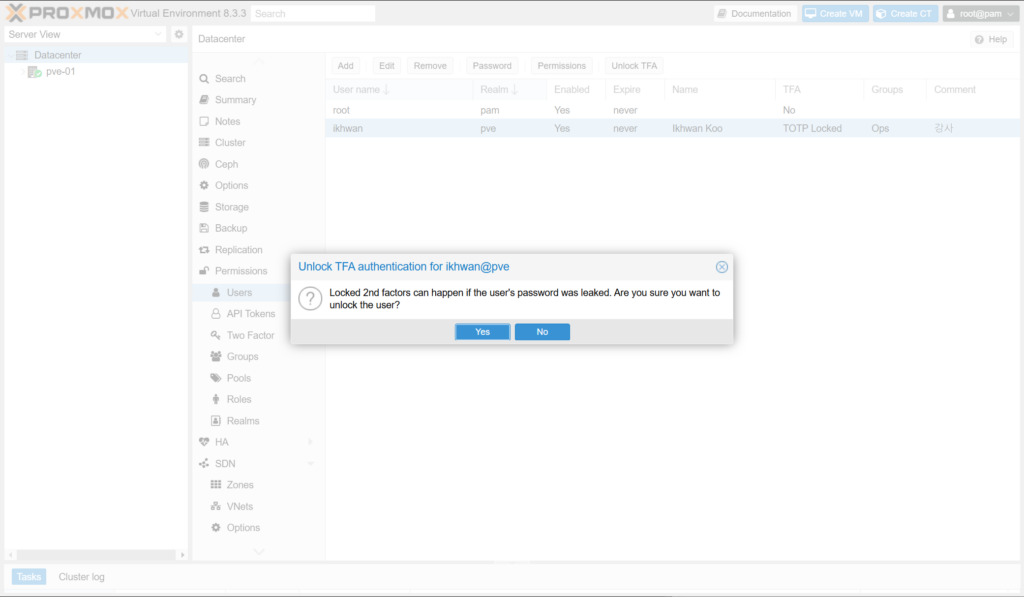This screenshot has height=597, width=1024.
Task: Click the top Search input field
Action: click(312, 14)
